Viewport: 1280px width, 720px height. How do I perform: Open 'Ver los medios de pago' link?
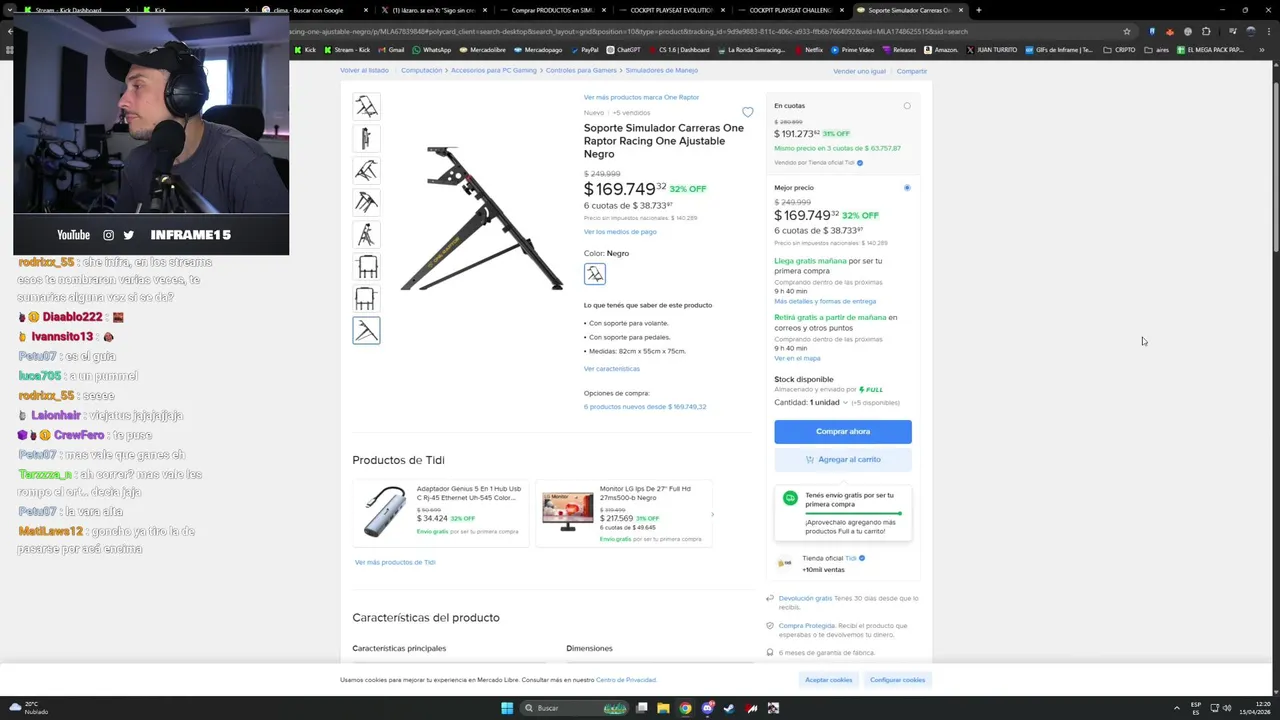coord(620,232)
